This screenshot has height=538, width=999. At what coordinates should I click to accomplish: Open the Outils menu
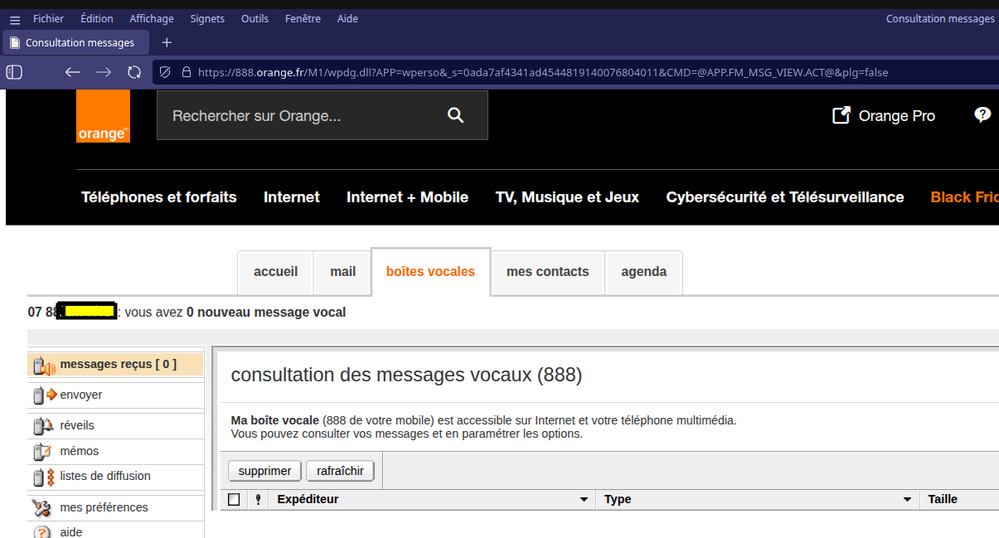coord(255,19)
